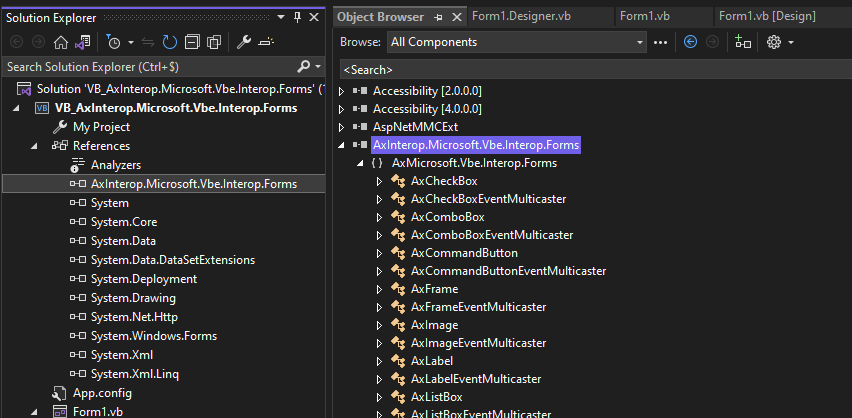852x418 pixels.
Task: Expand the AxCommandButton class
Action: pyautogui.click(x=379, y=253)
